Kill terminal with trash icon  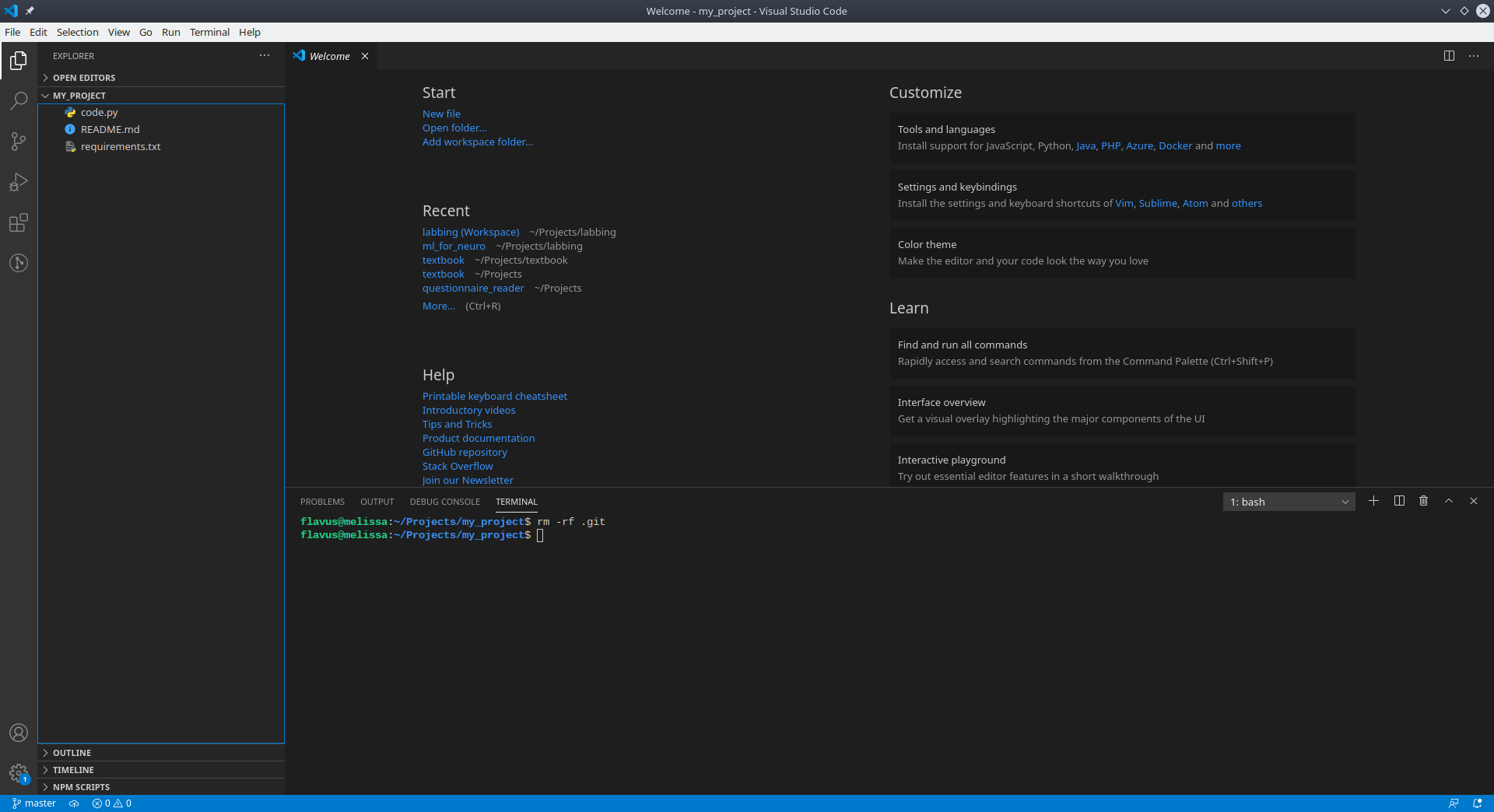tap(1424, 501)
